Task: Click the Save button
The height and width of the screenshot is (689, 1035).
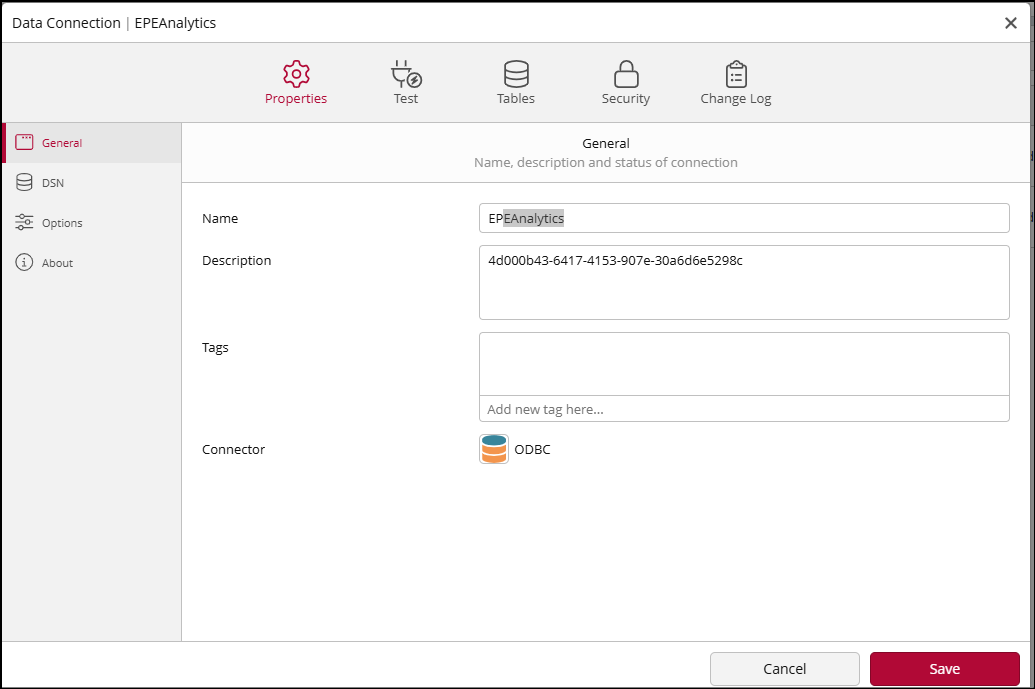Action: pos(944,668)
